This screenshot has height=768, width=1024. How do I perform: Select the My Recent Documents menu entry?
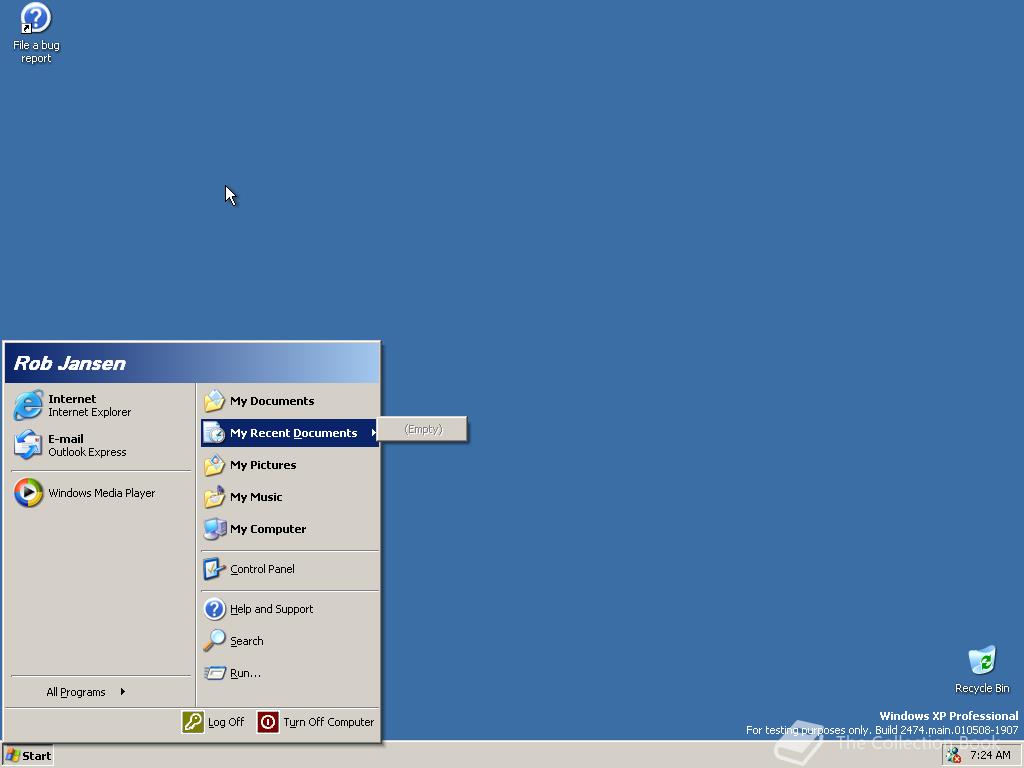tap(290, 432)
